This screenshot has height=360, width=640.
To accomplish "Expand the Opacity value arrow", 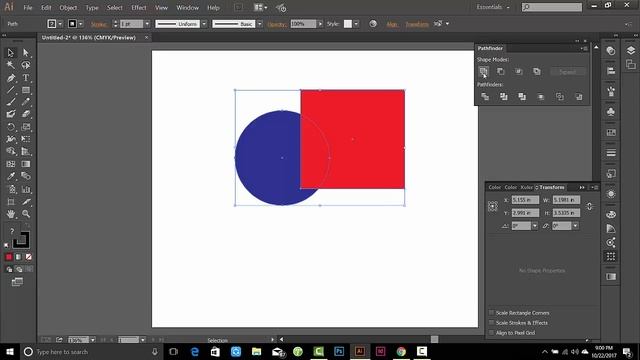I will tap(320, 24).
